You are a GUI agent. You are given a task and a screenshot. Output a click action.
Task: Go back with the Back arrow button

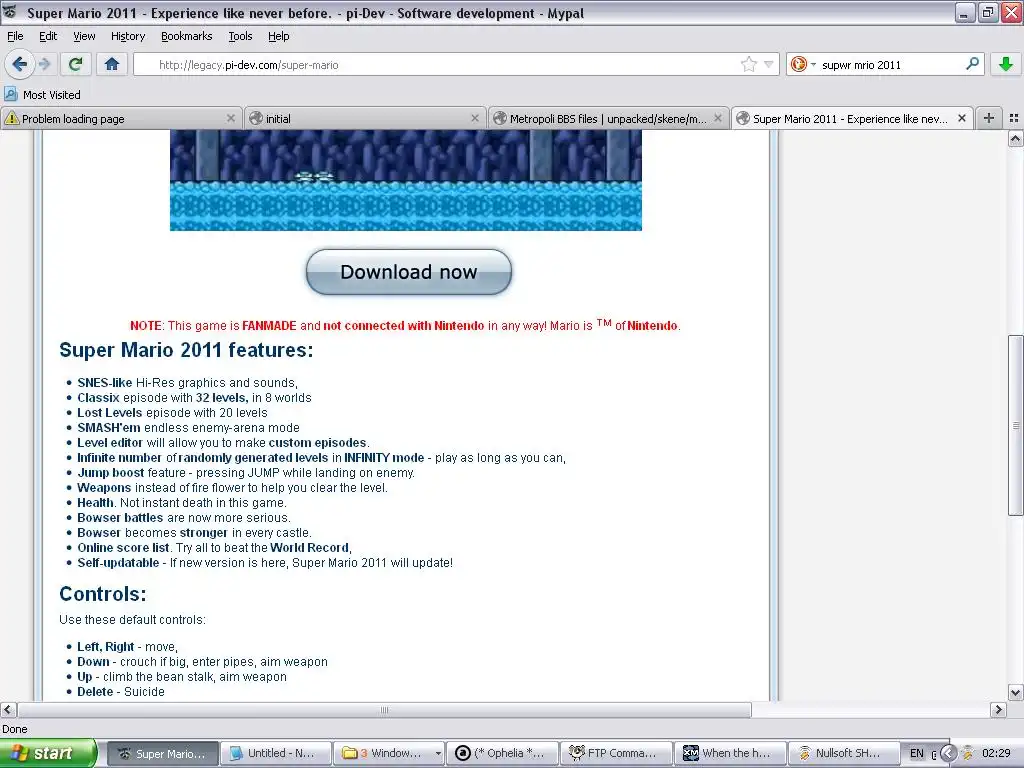(19, 64)
